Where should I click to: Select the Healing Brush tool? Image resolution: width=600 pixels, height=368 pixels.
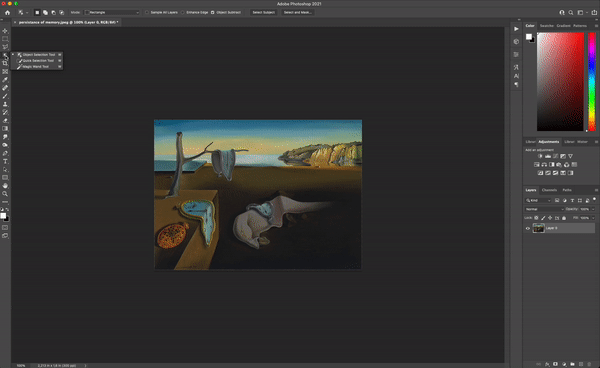5,88
